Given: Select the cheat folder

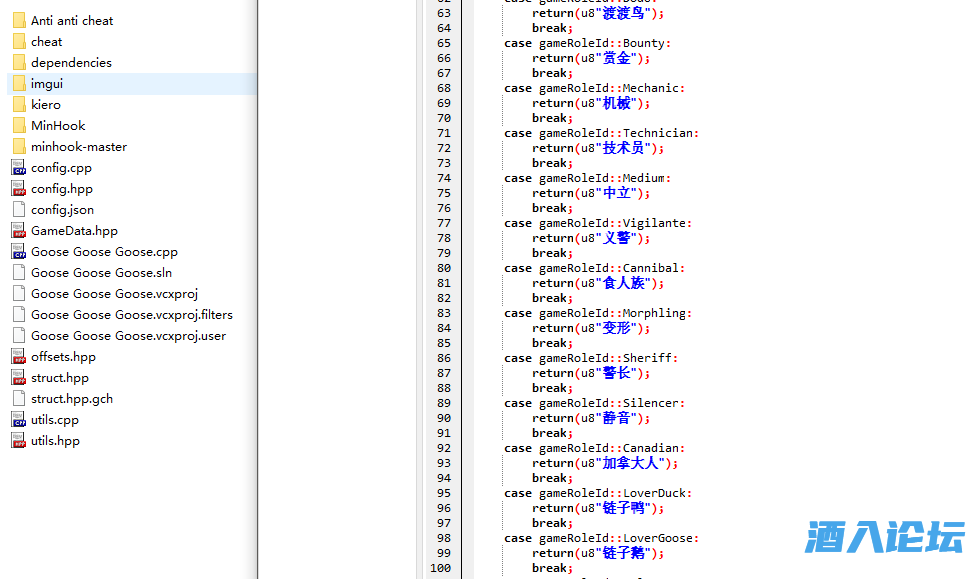Looking at the screenshot, I should tap(46, 42).
